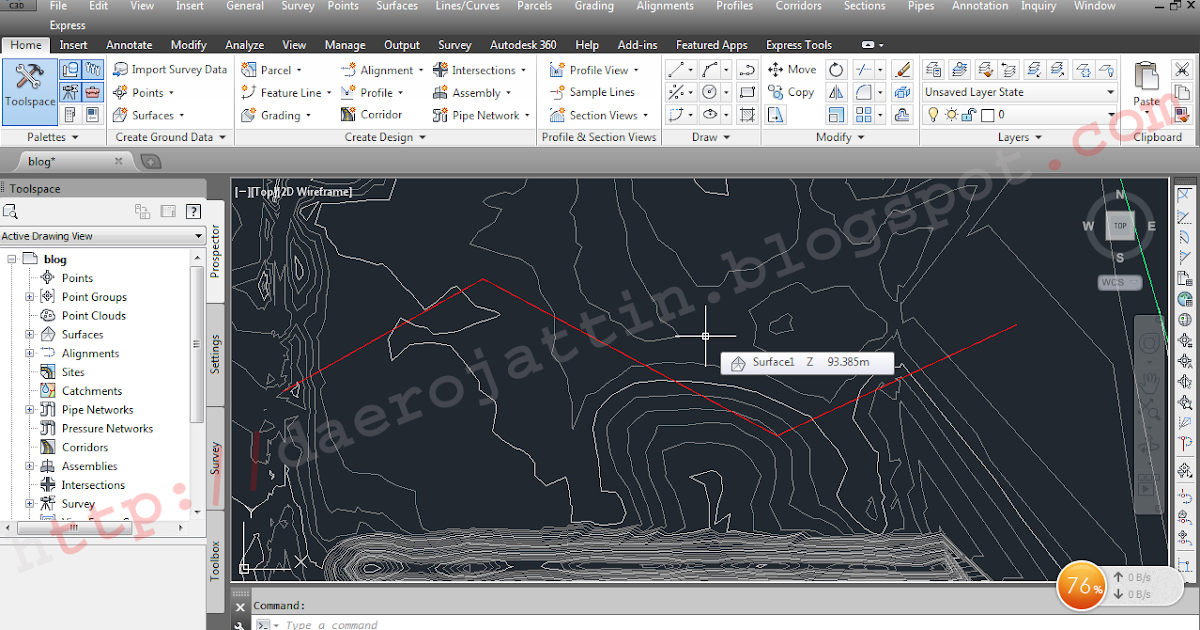This screenshot has width=1200, height=630.
Task: Open the Surfaces menu in the menu bar
Action: coord(397,6)
